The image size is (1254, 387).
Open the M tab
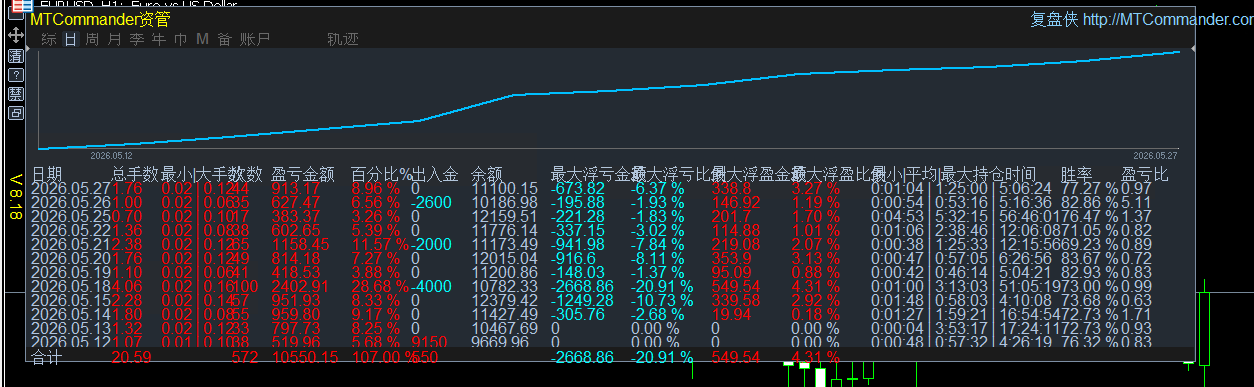click(x=202, y=40)
